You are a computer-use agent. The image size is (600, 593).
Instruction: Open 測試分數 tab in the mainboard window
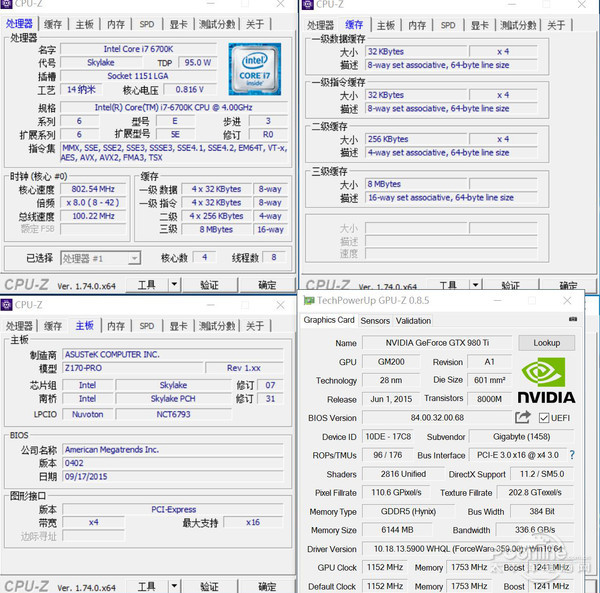(217, 326)
